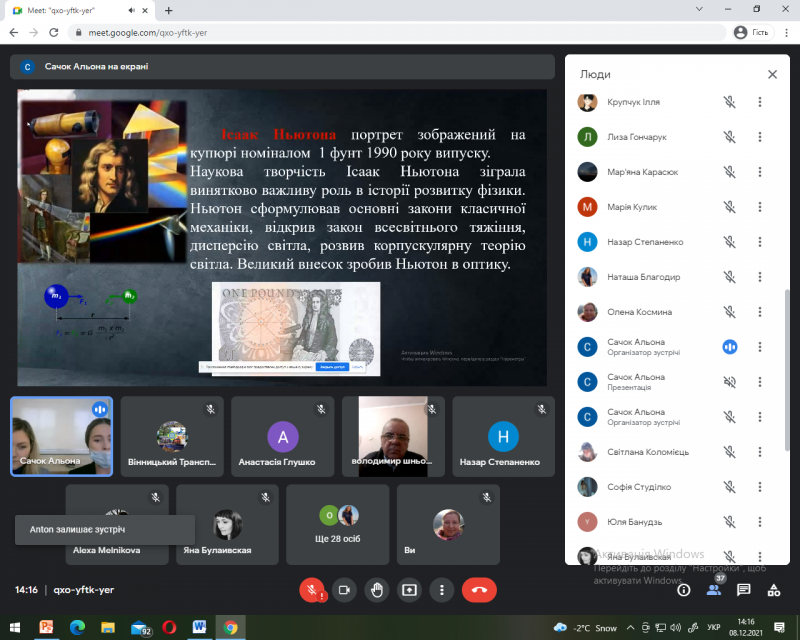This screenshot has height=640, width=800.
Task: Open the Activities shapes icon
Action: [x=773, y=590]
